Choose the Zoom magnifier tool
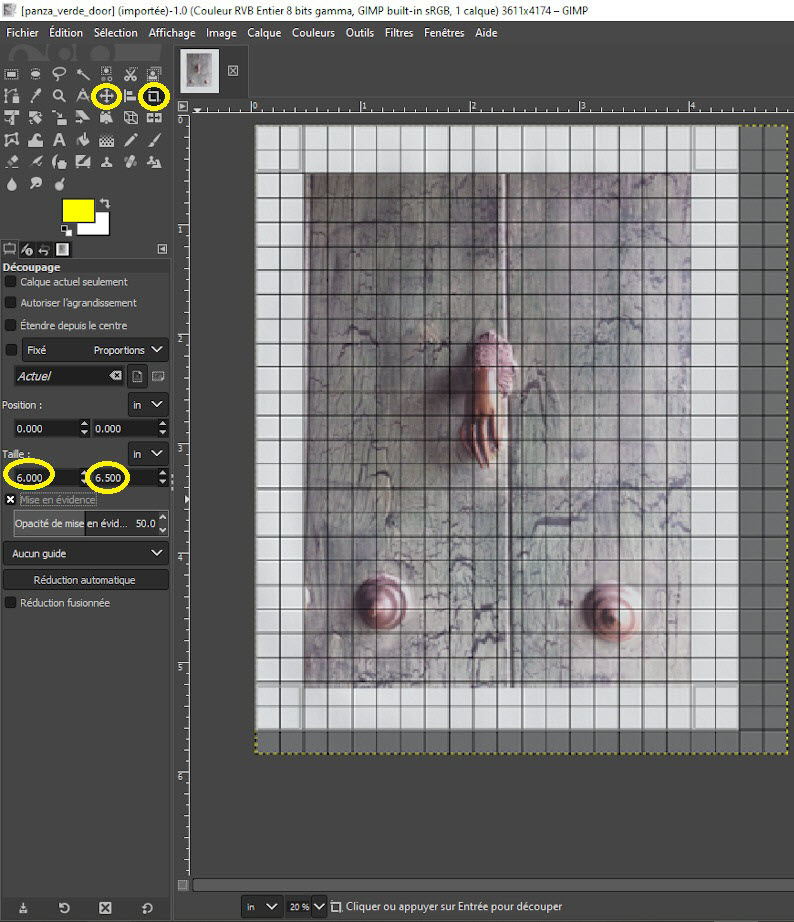The width and height of the screenshot is (794, 922). click(59, 96)
